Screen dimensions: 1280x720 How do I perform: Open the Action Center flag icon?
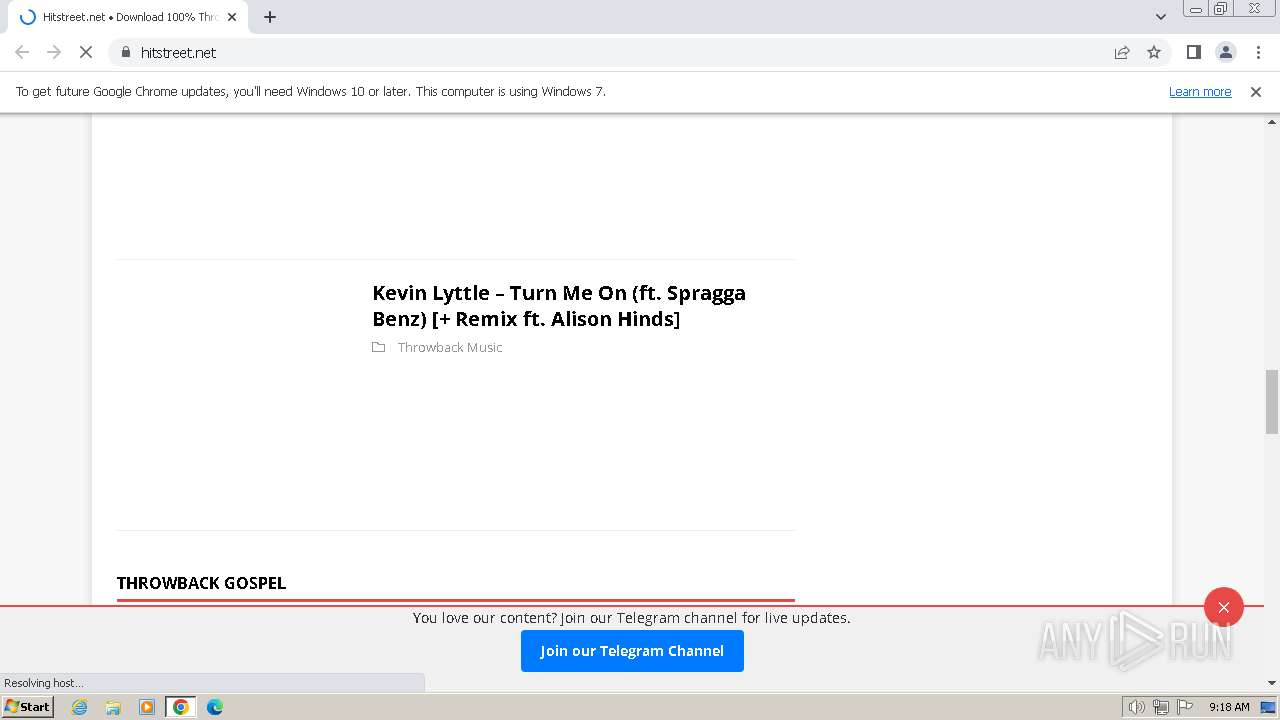pos(1185,707)
